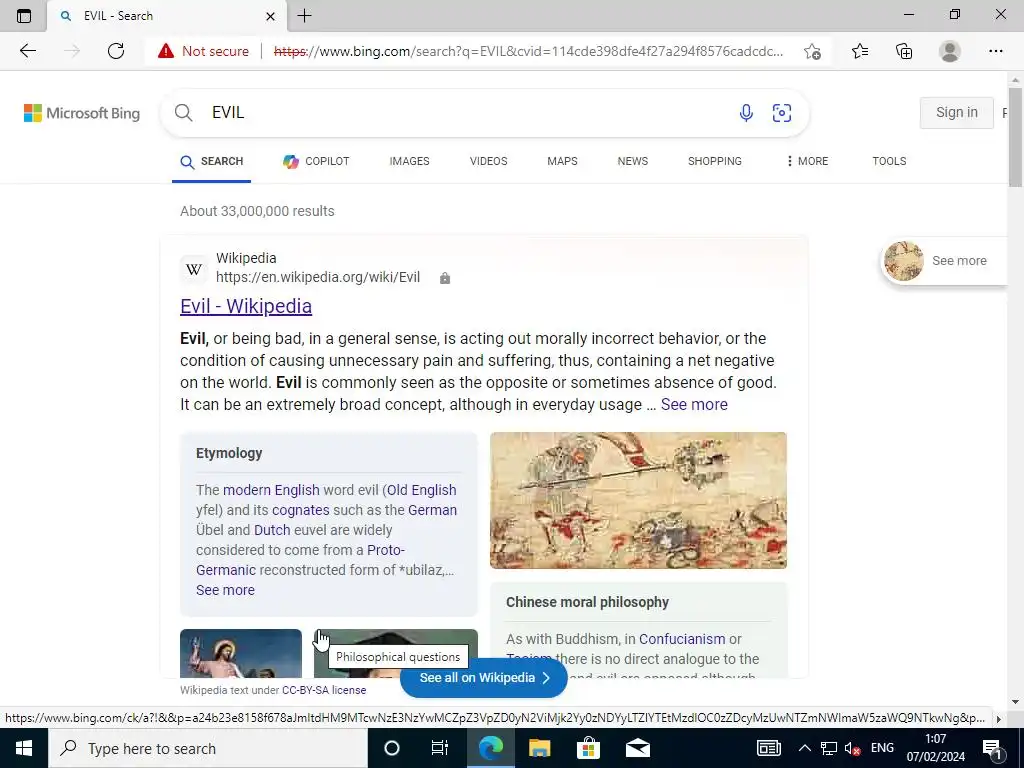The width and height of the screenshot is (1024, 768).
Task: Open Settings and more ellipsis menu
Action: pyautogui.click(x=995, y=51)
